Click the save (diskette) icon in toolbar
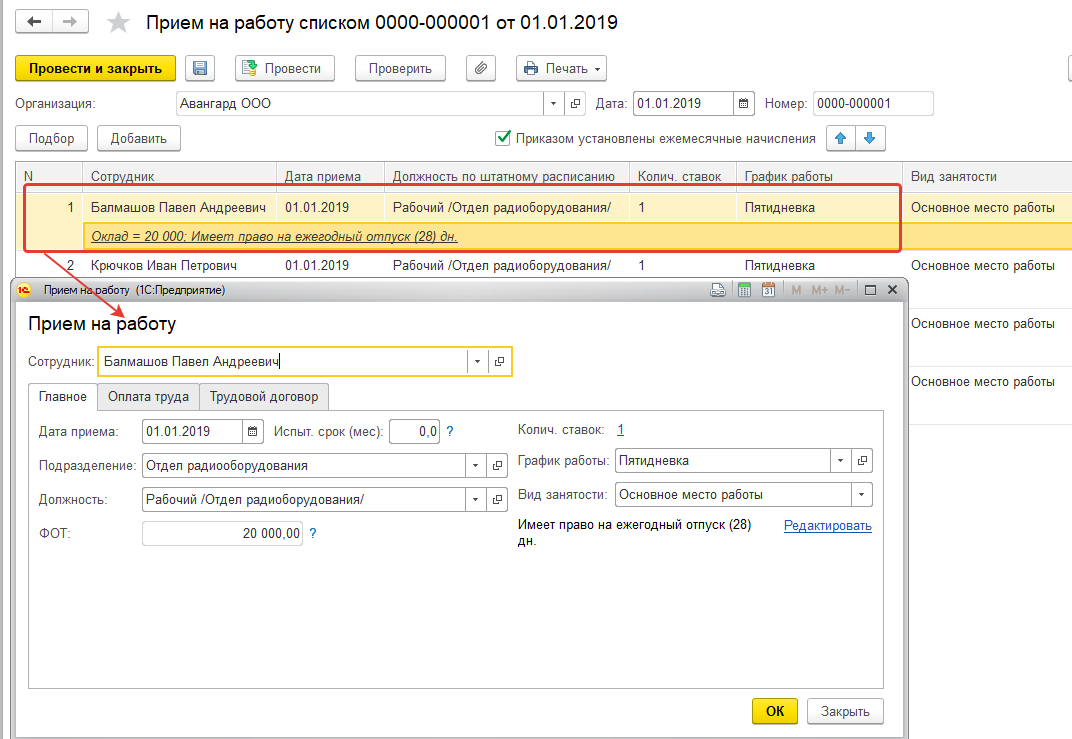The image size is (1072, 739). pos(200,68)
